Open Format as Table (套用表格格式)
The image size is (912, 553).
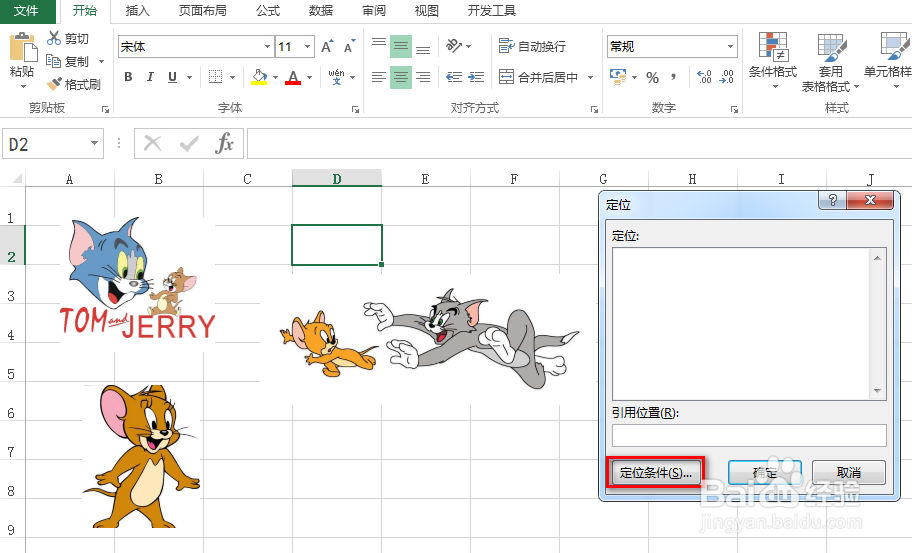click(x=831, y=61)
